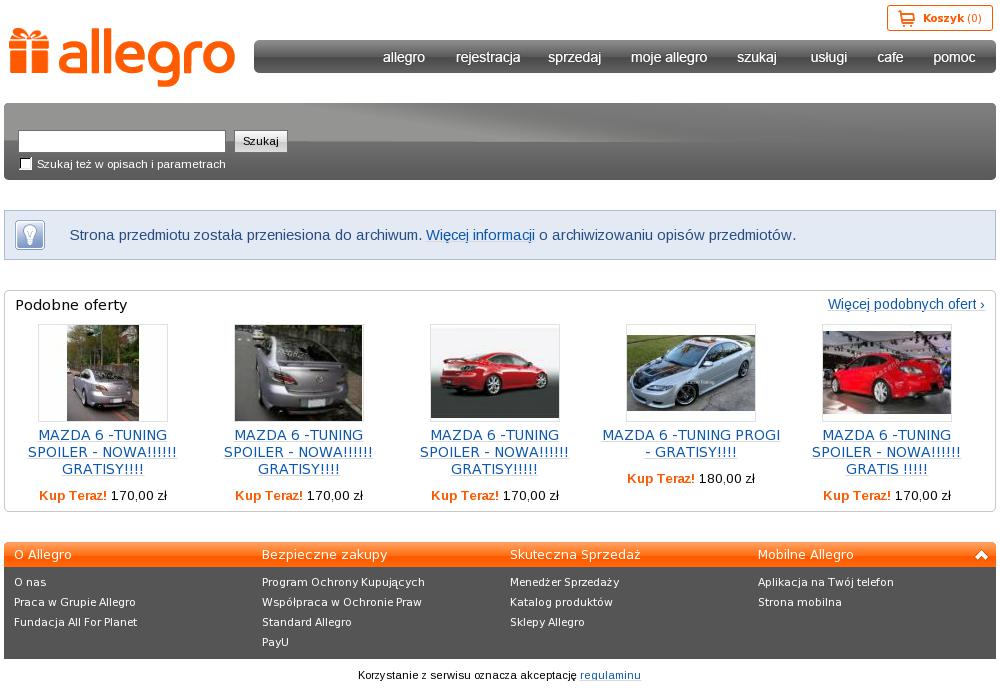Open the 'regulaminu' terms link
Screen dimensions: 1000x695
click(610, 675)
